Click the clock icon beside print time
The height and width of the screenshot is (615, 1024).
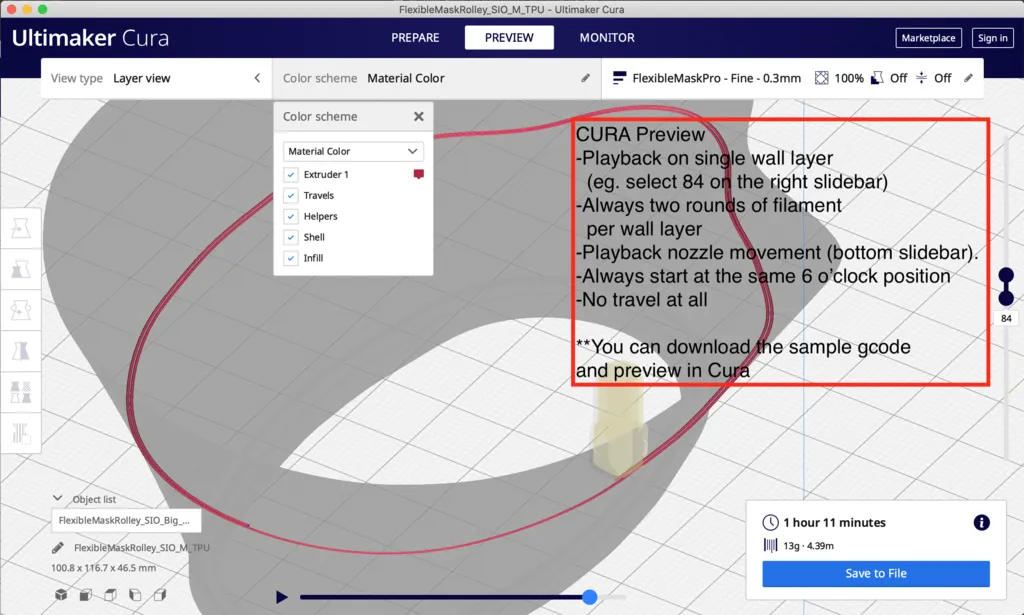point(771,522)
